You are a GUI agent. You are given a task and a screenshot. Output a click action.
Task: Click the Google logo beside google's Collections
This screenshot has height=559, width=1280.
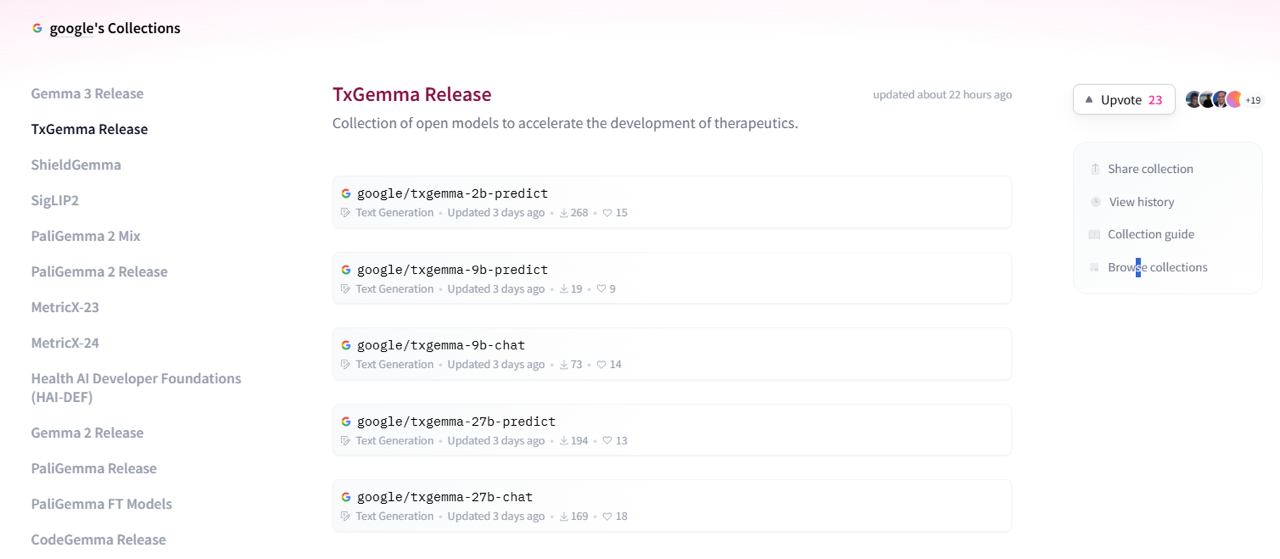click(x=37, y=28)
